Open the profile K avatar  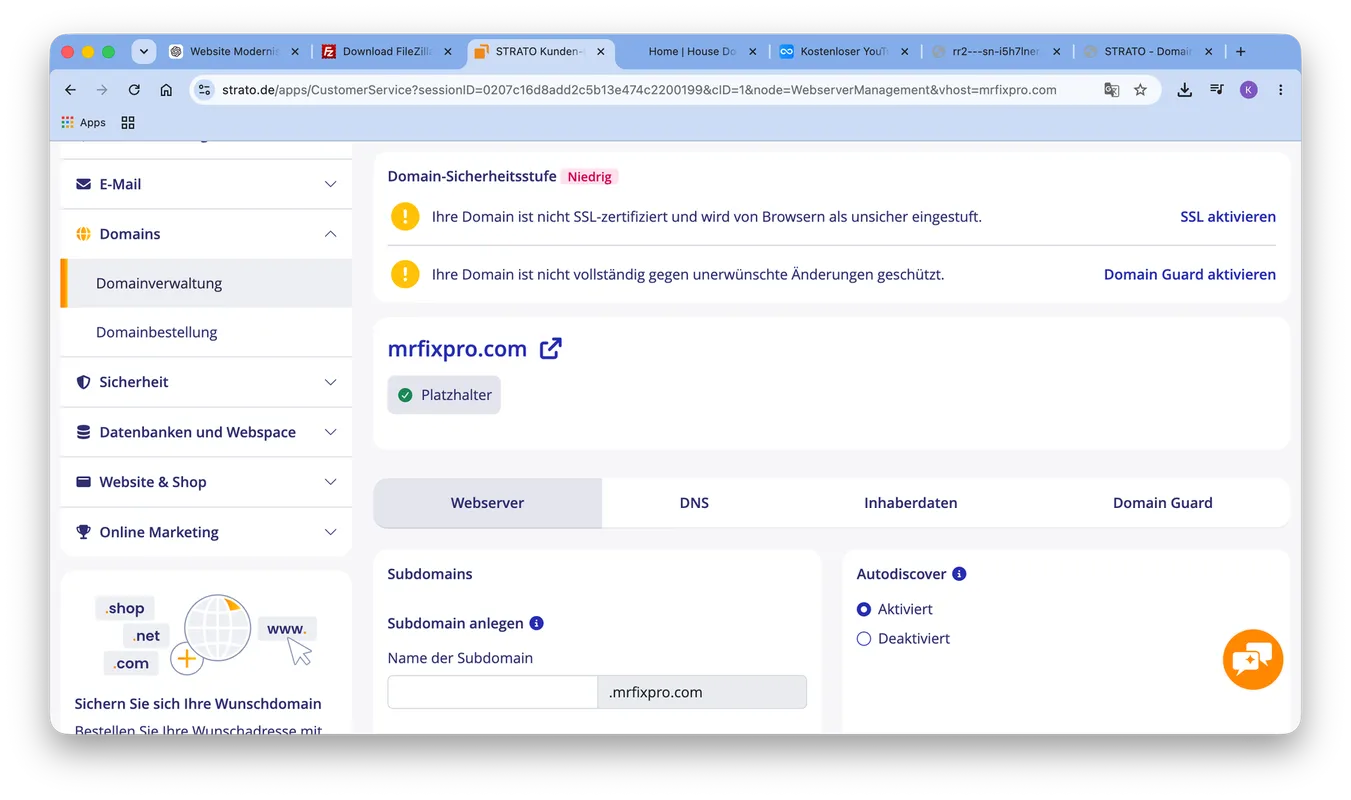(x=1248, y=90)
